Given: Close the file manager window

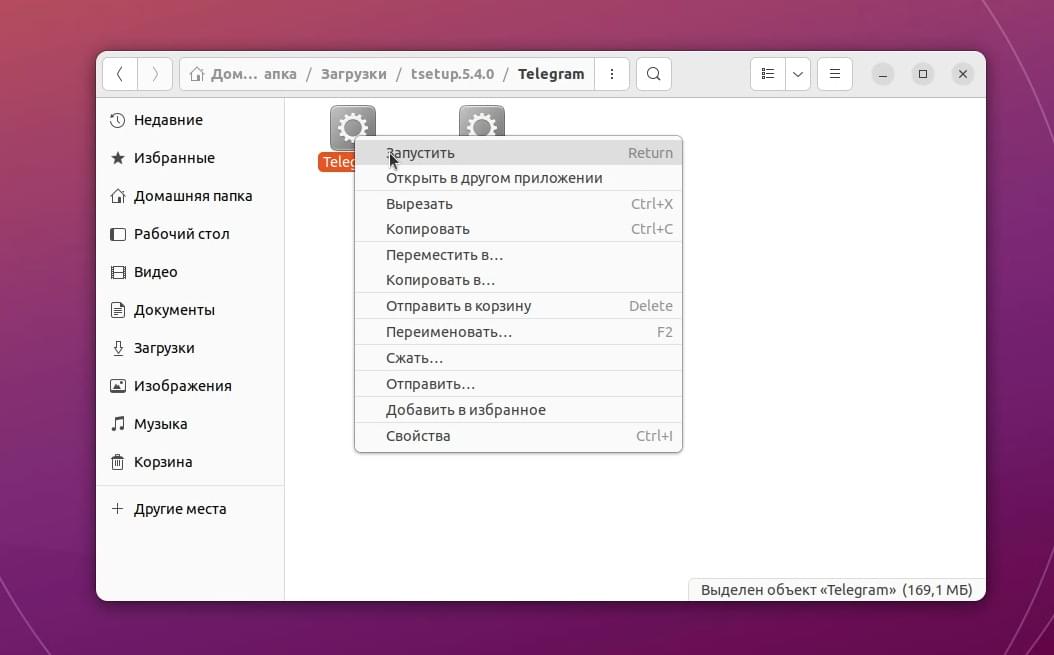Looking at the screenshot, I should [x=963, y=74].
